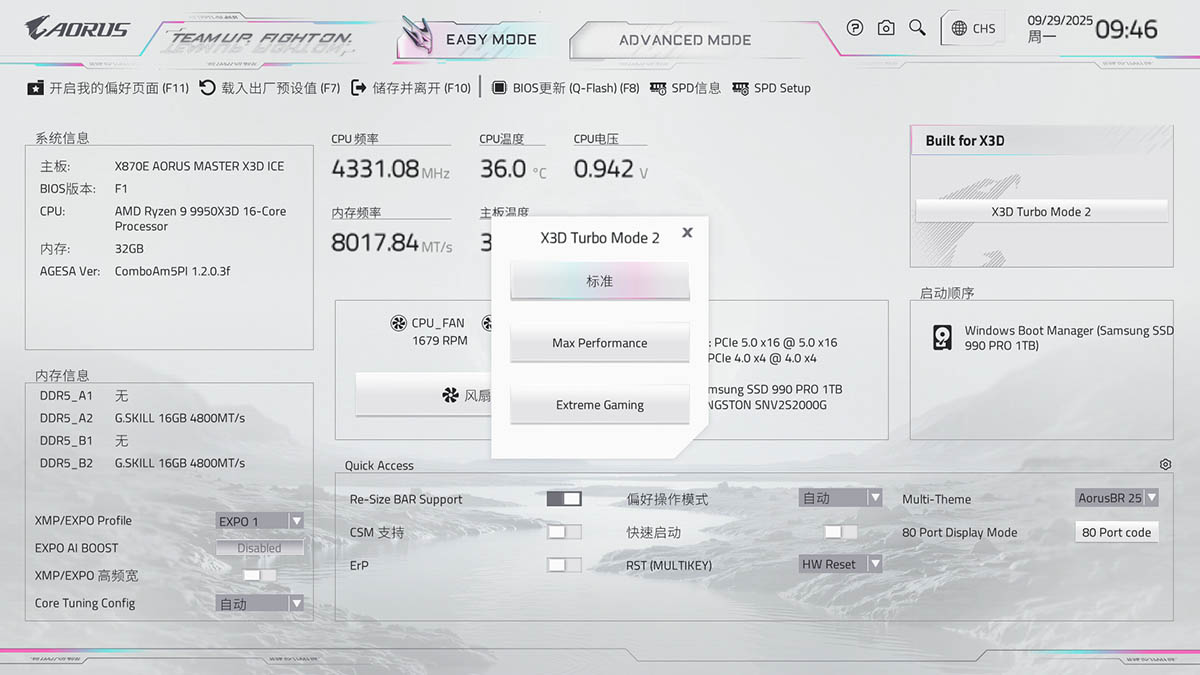The width and height of the screenshot is (1200, 675).
Task: Open Quick Access settings gear
Action: [x=1165, y=465]
